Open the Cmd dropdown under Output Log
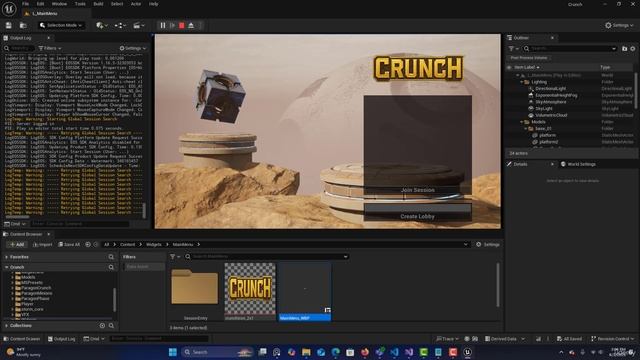 pos(16,224)
